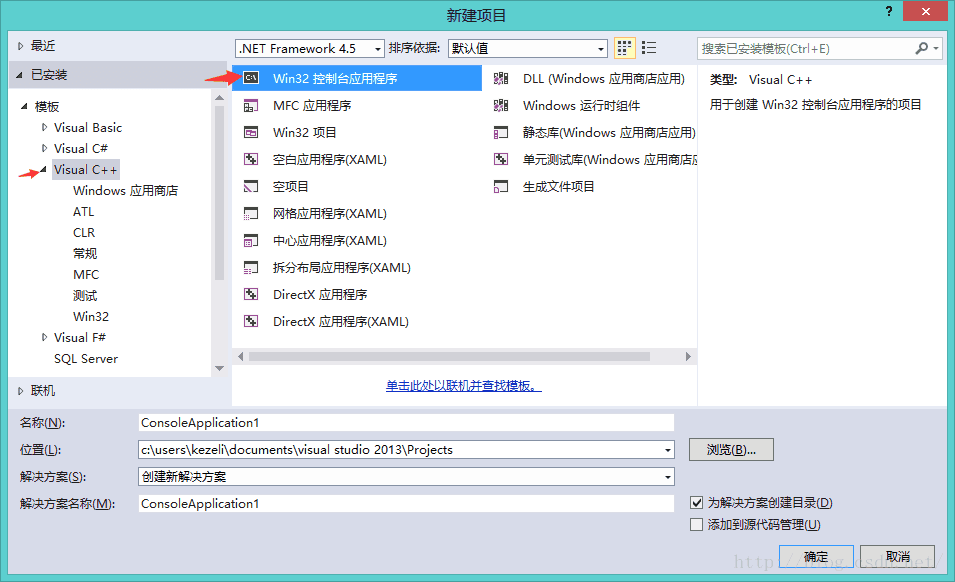Select the 生成文件项目 template icon
The width and height of the screenshot is (955, 582).
tap(501, 186)
